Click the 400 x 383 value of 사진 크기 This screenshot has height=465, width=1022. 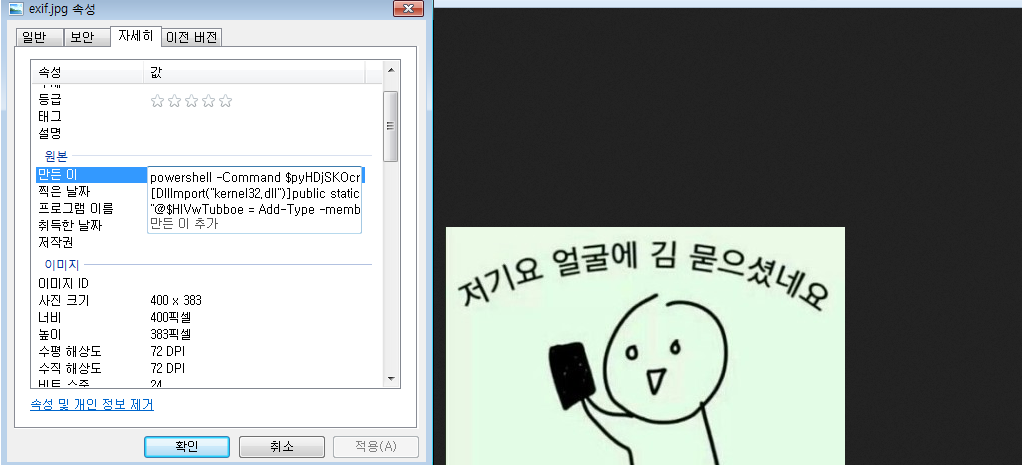tap(176, 301)
